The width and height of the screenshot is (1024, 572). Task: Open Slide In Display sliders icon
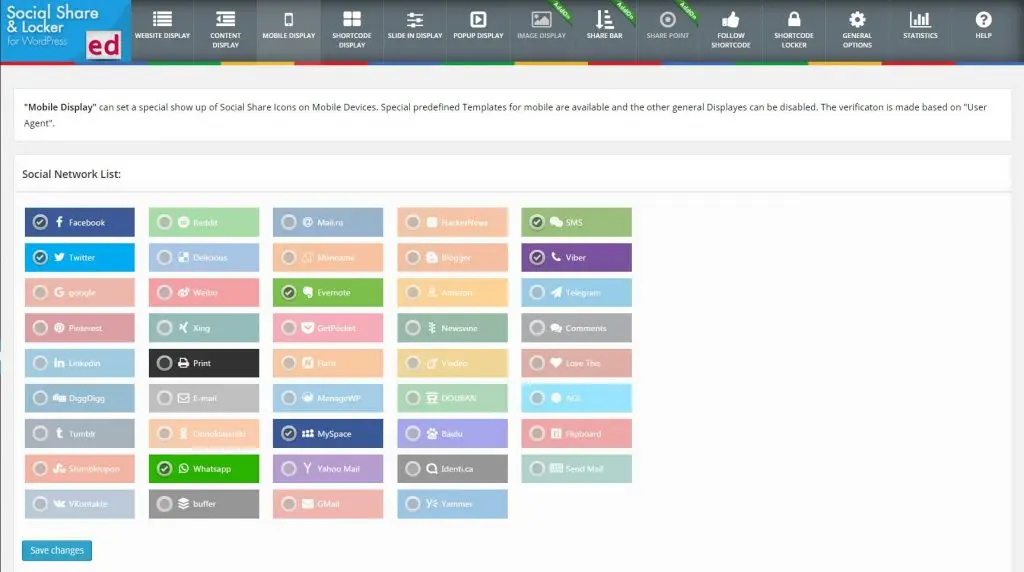(x=415, y=20)
